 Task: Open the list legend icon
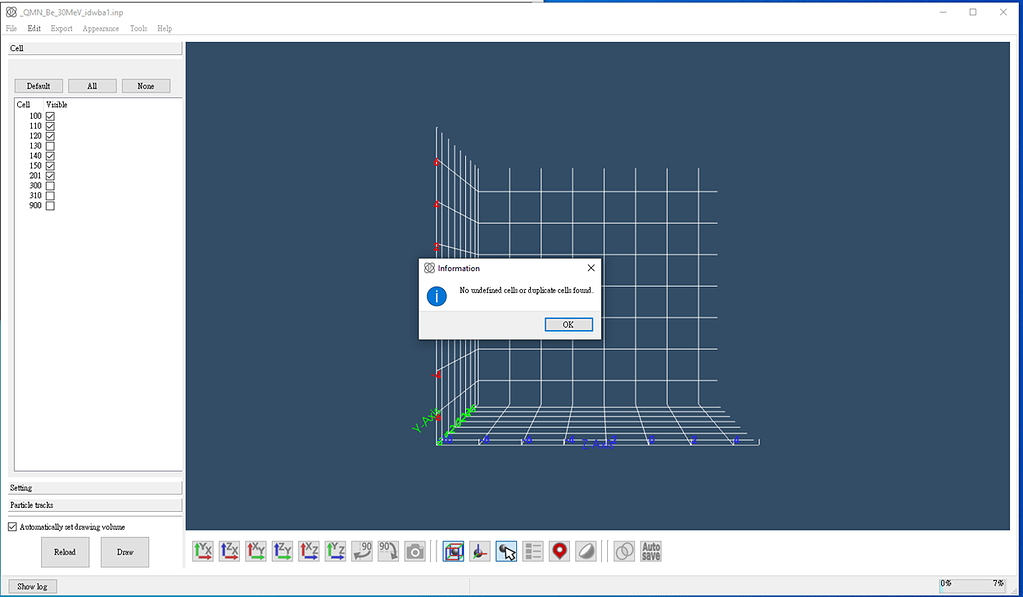tap(533, 551)
